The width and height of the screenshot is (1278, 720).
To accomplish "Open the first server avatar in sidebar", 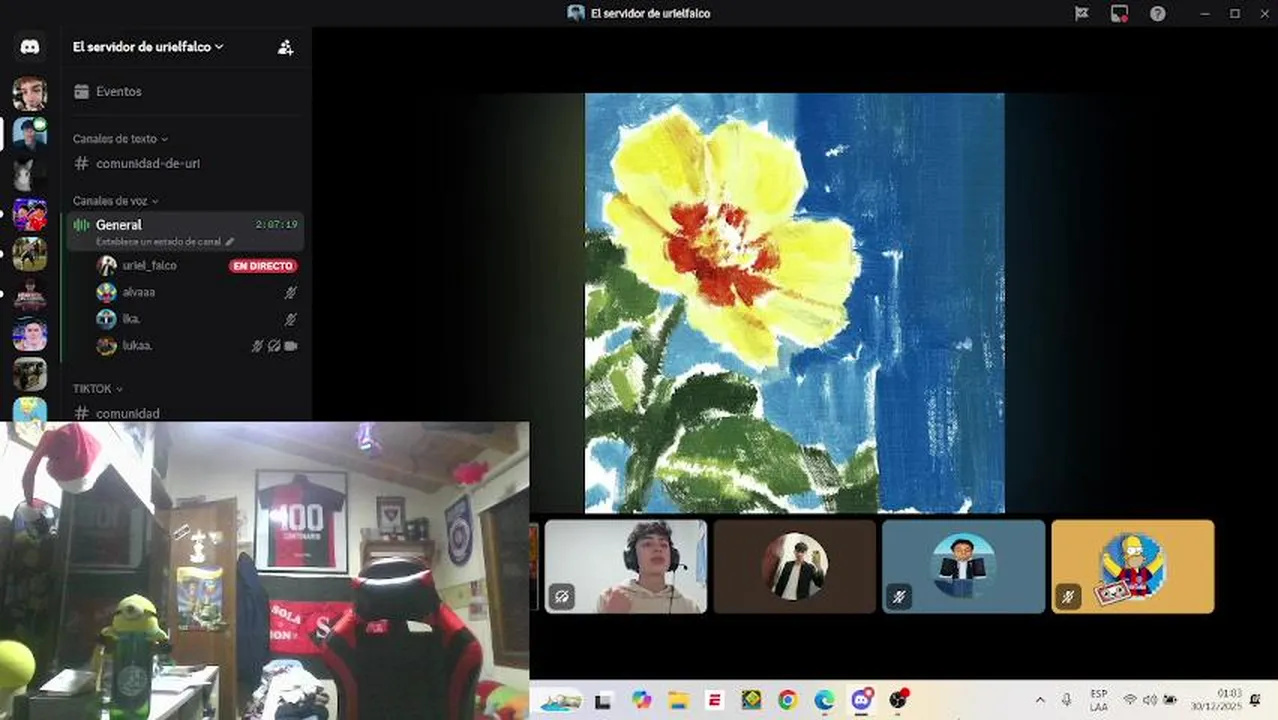I will click(x=30, y=93).
